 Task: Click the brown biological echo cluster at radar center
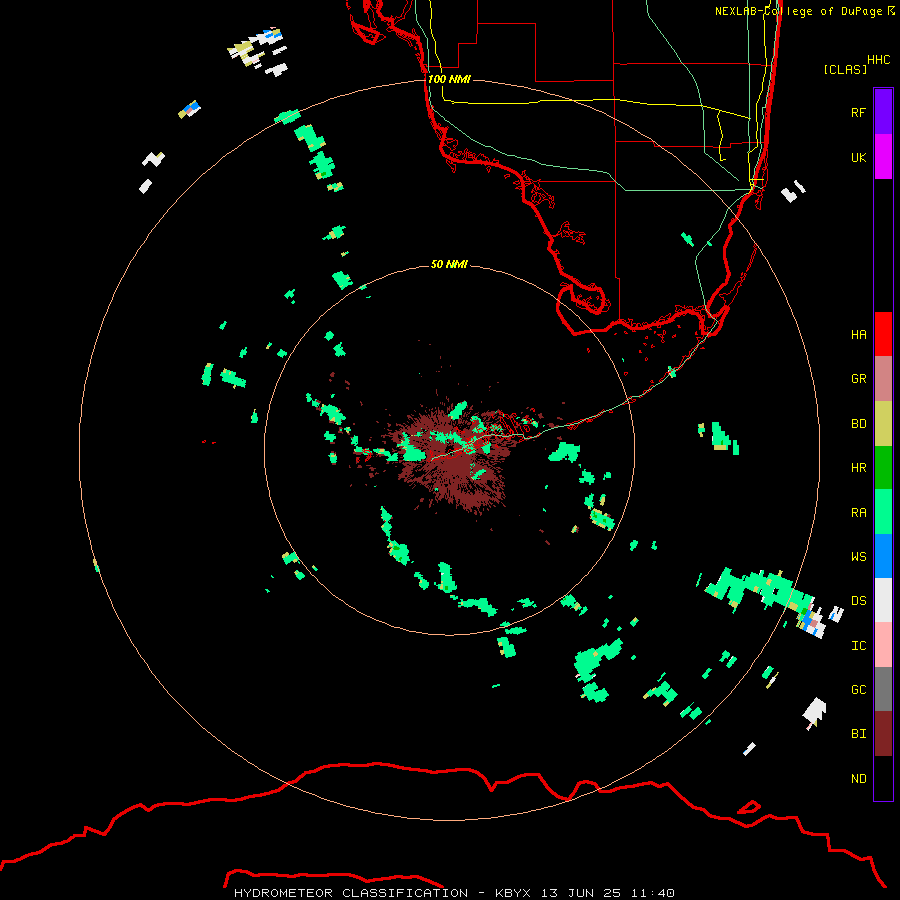pos(456,459)
